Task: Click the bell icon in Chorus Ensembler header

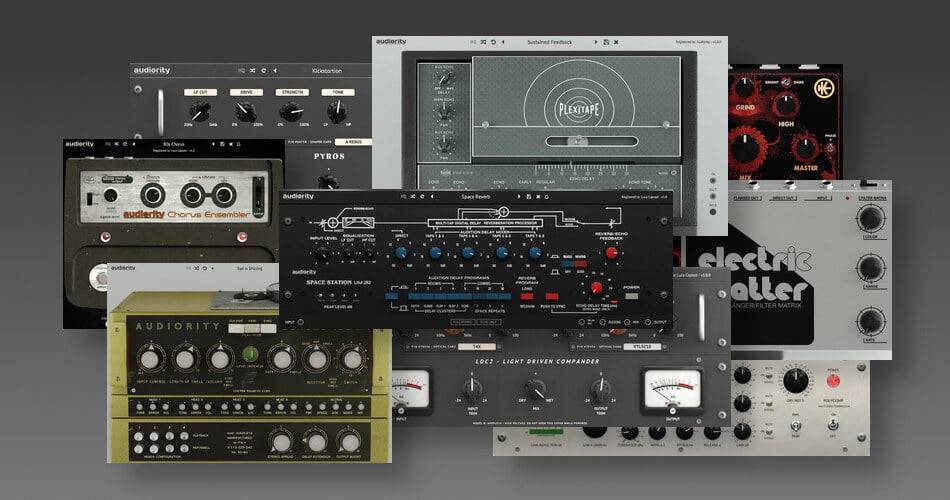Action: (x=239, y=144)
